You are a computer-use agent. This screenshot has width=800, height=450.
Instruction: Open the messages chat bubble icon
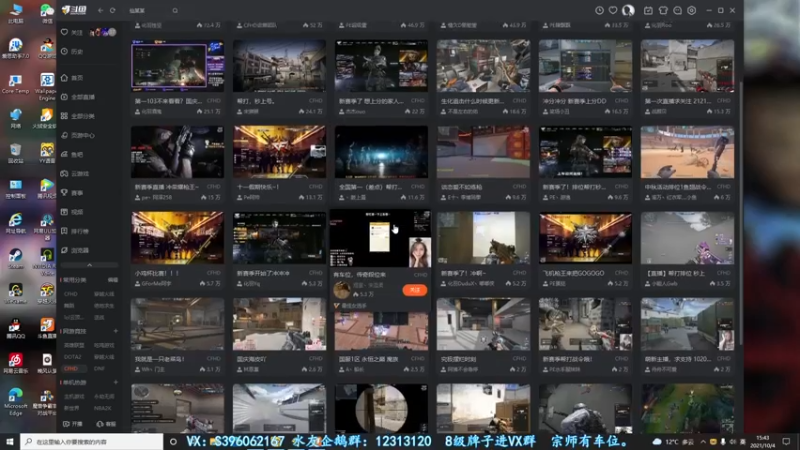tap(677, 10)
